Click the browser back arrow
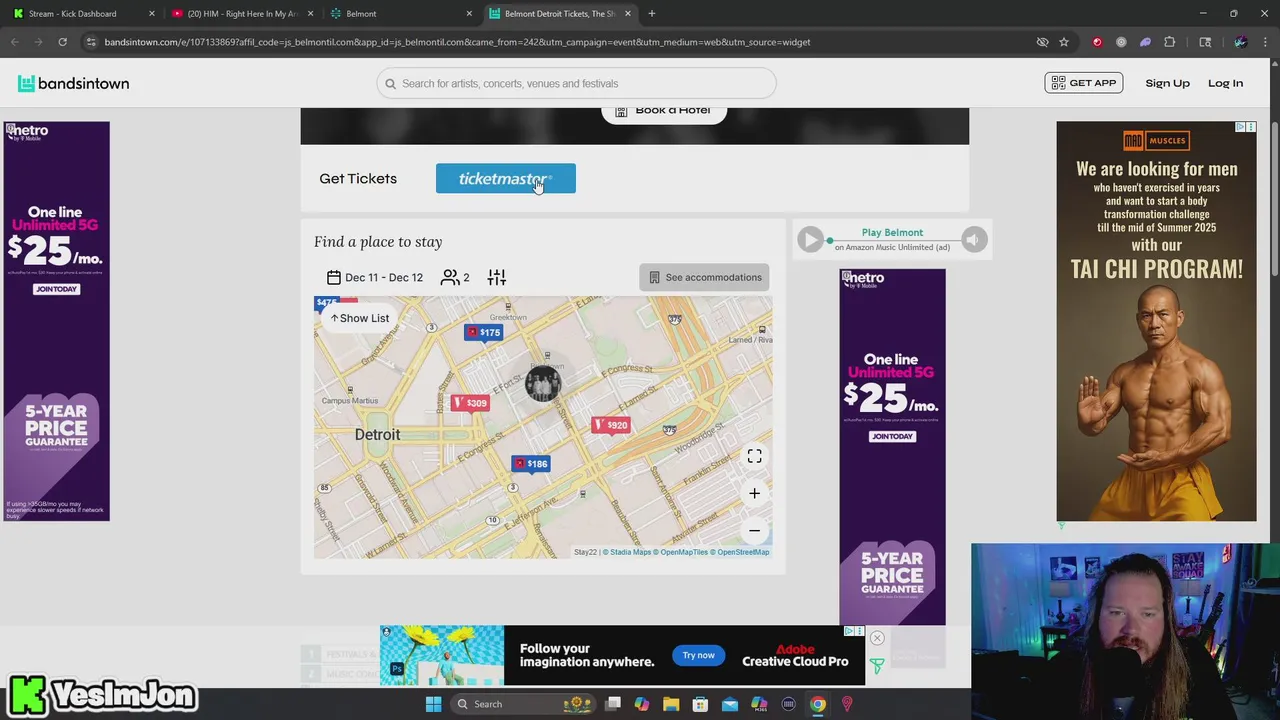The height and width of the screenshot is (720, 1280). pos(14,42)
